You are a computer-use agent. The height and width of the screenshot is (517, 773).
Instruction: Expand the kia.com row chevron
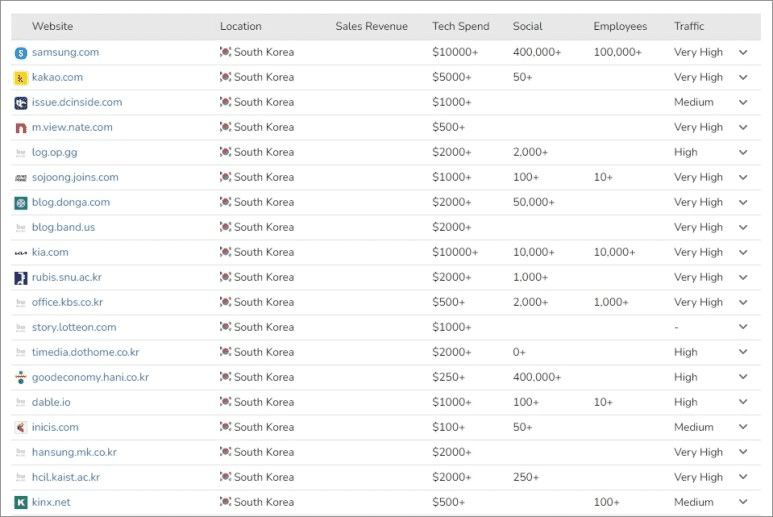(743, 252)
